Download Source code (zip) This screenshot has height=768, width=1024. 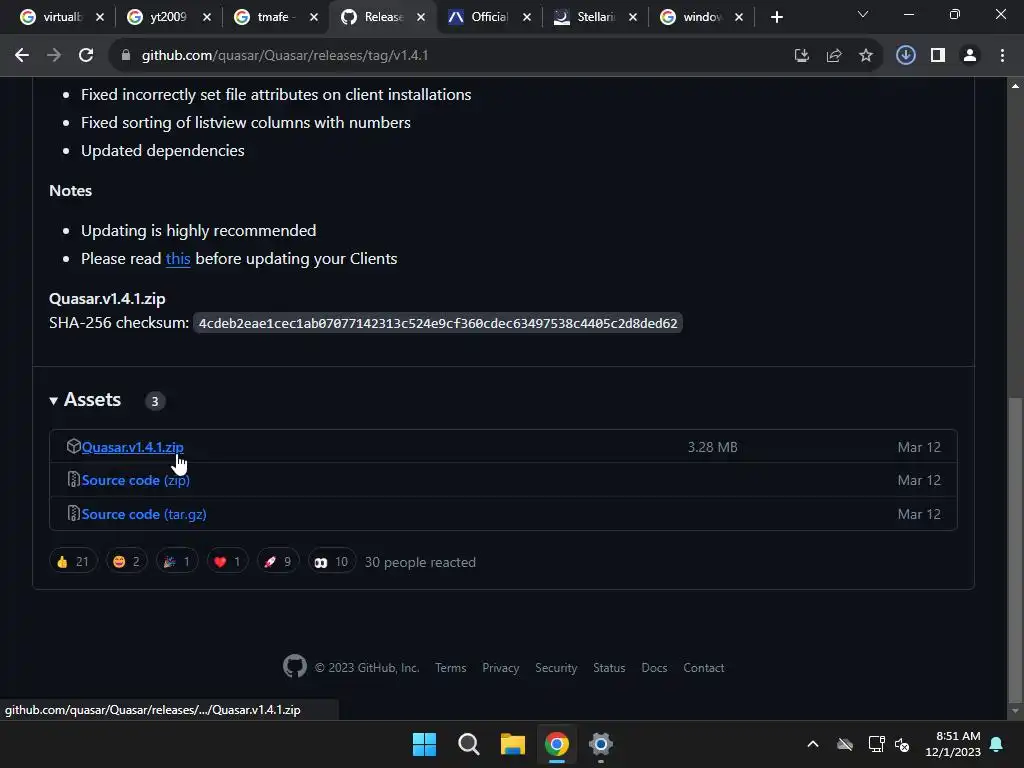click(136, 480)
